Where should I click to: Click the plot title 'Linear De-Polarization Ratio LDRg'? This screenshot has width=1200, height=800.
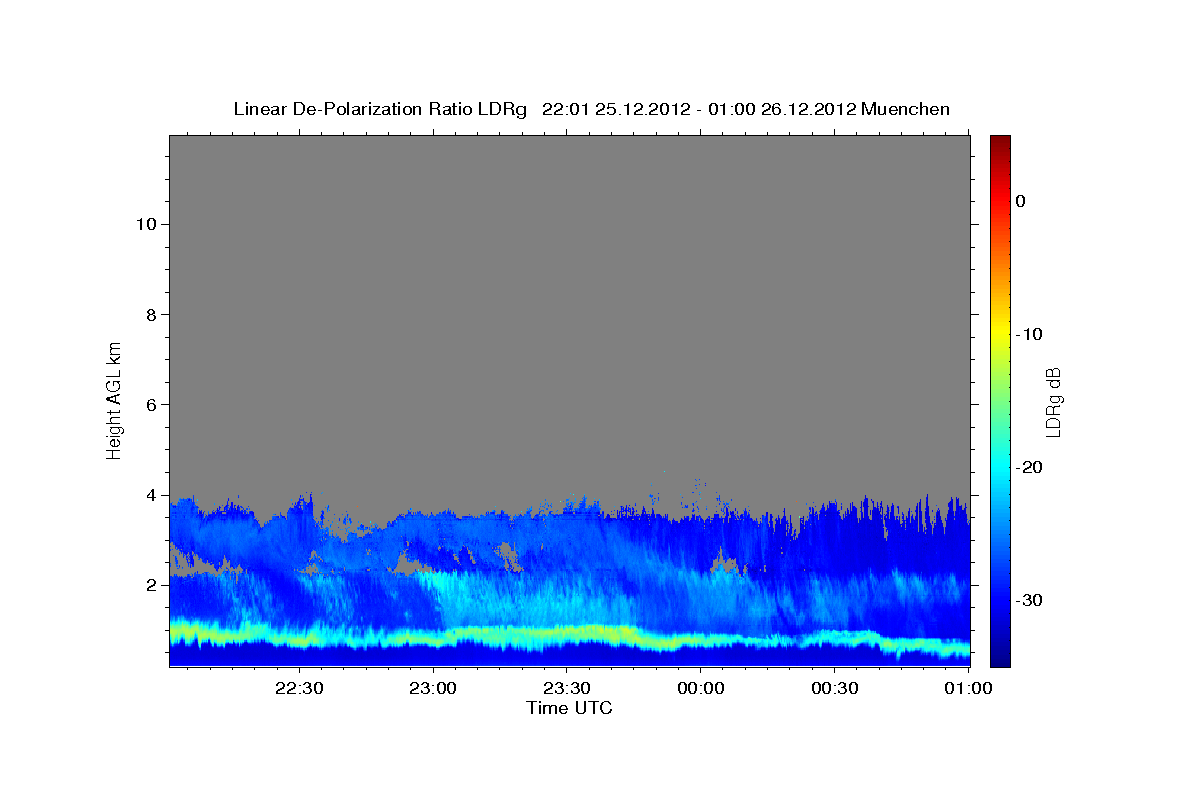click(x=379, y=109)
